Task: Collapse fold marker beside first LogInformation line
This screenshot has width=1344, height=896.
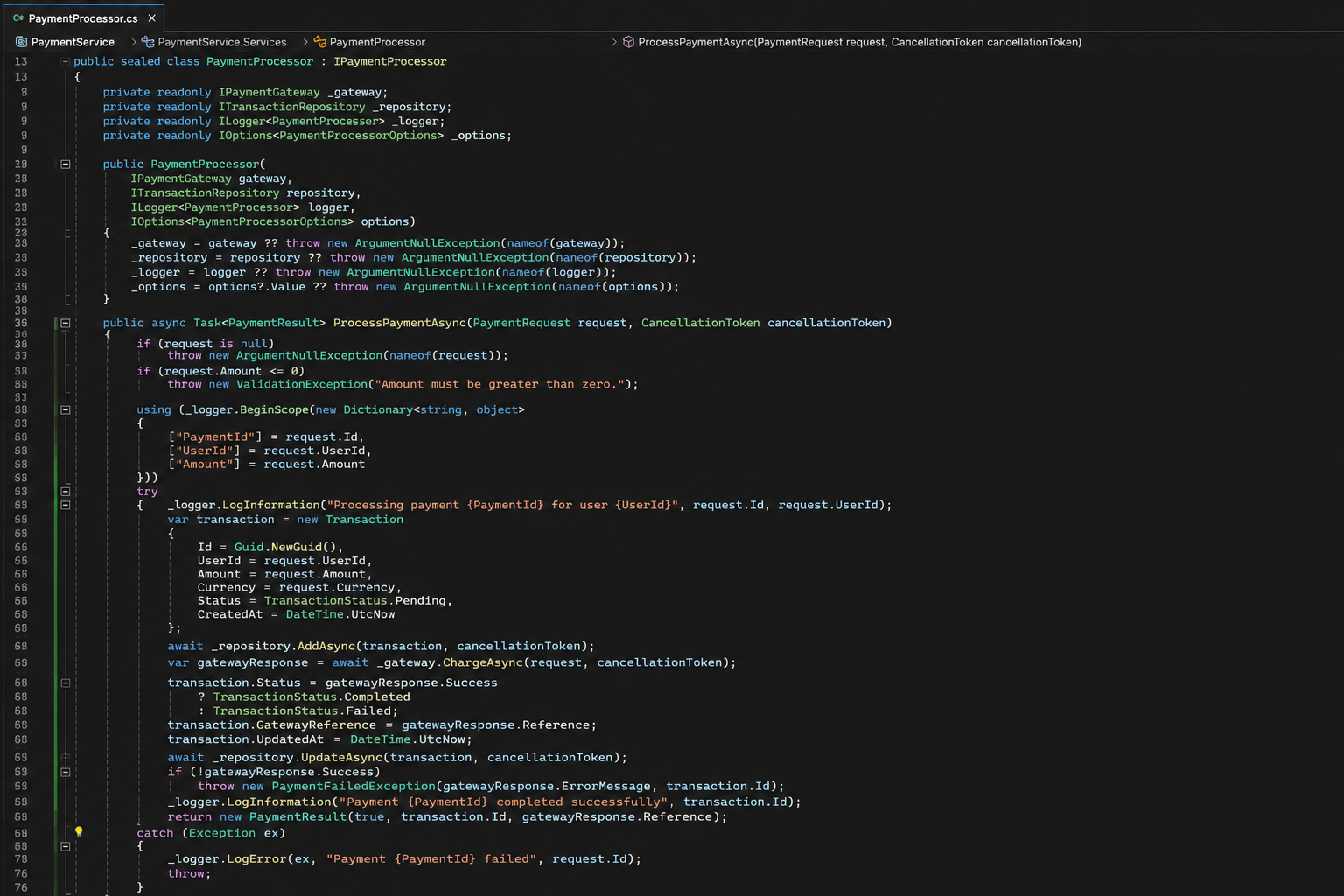Action: tap(66, 505)
